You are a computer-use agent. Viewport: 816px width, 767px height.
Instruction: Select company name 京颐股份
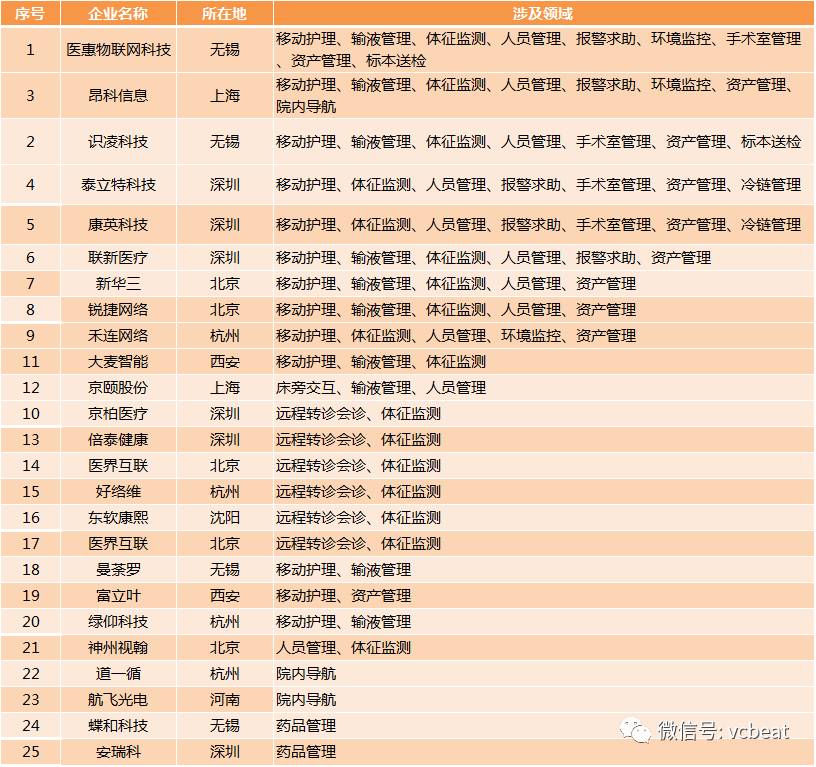click(118, 387)
